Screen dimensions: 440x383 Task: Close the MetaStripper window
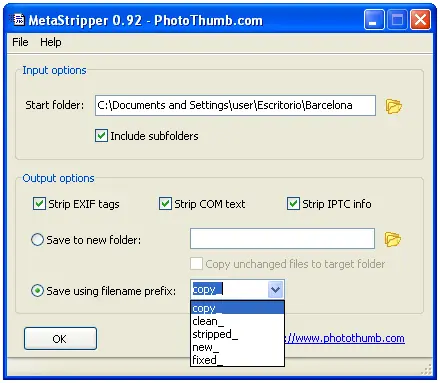tap(420, 20)
